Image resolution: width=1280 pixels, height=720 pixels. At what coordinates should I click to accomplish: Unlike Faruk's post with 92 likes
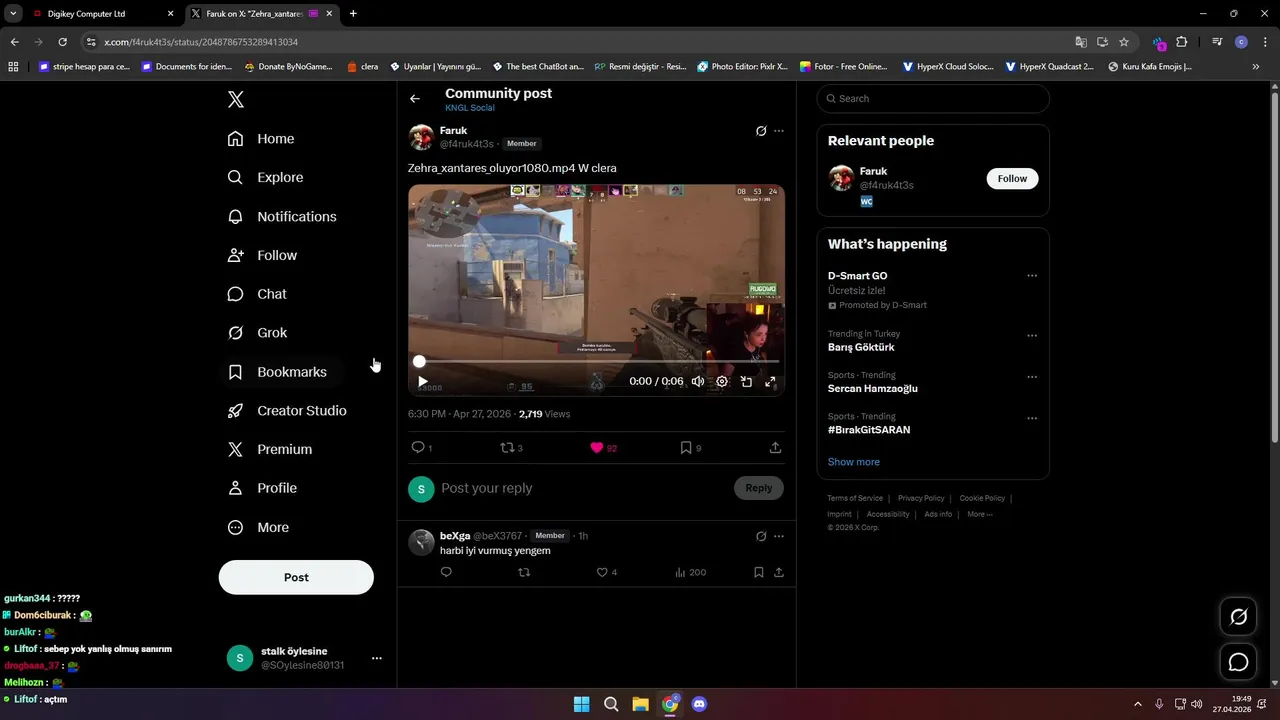(x=597, y=448)
